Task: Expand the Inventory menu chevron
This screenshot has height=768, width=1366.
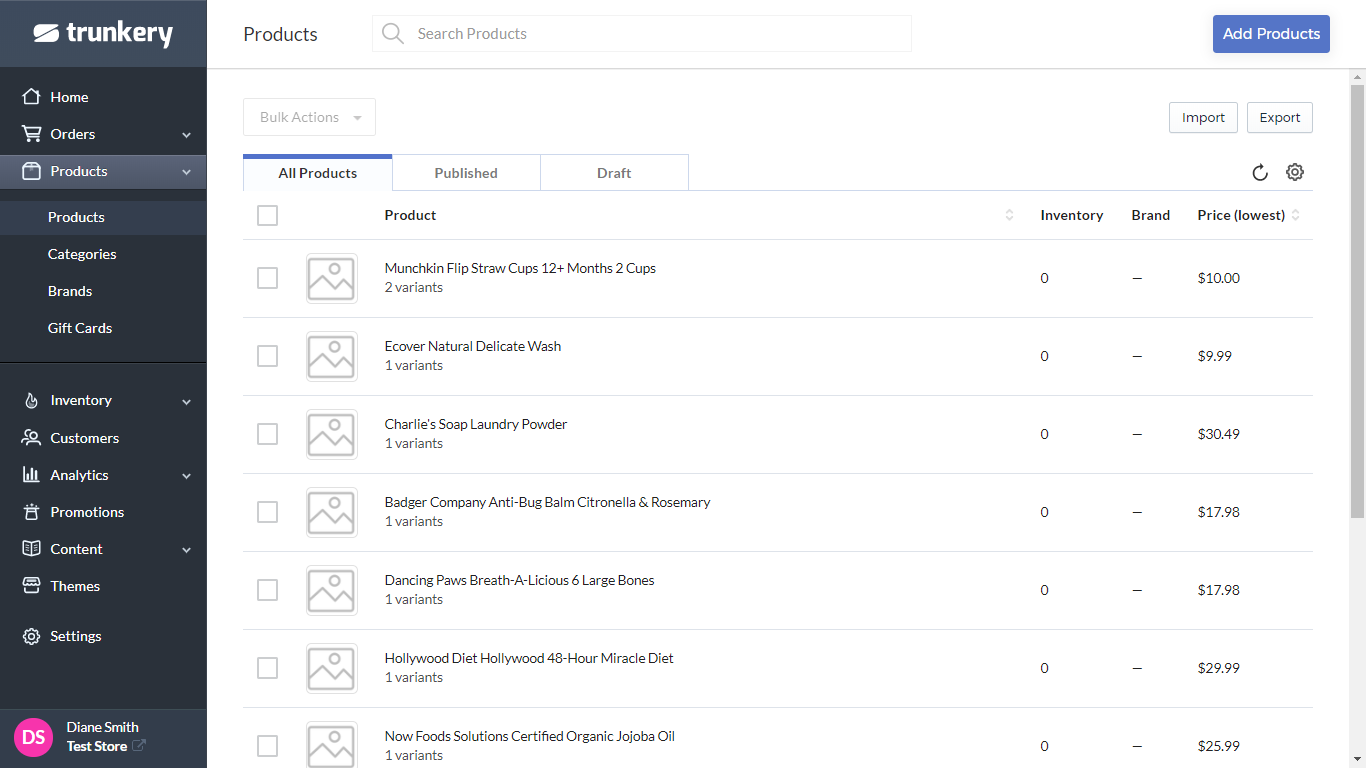Action: [187, 401]
